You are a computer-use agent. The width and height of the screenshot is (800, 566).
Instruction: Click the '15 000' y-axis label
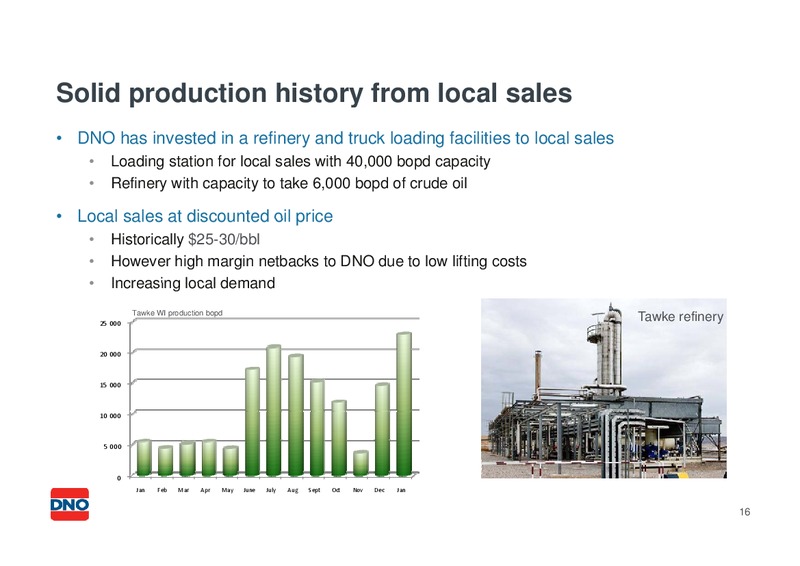pos(111,385)
